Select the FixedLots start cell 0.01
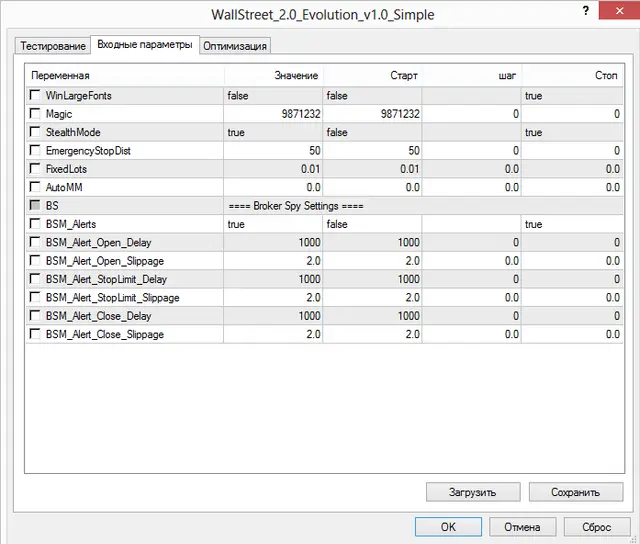The image size is (640, 544). tap(372, 169)
